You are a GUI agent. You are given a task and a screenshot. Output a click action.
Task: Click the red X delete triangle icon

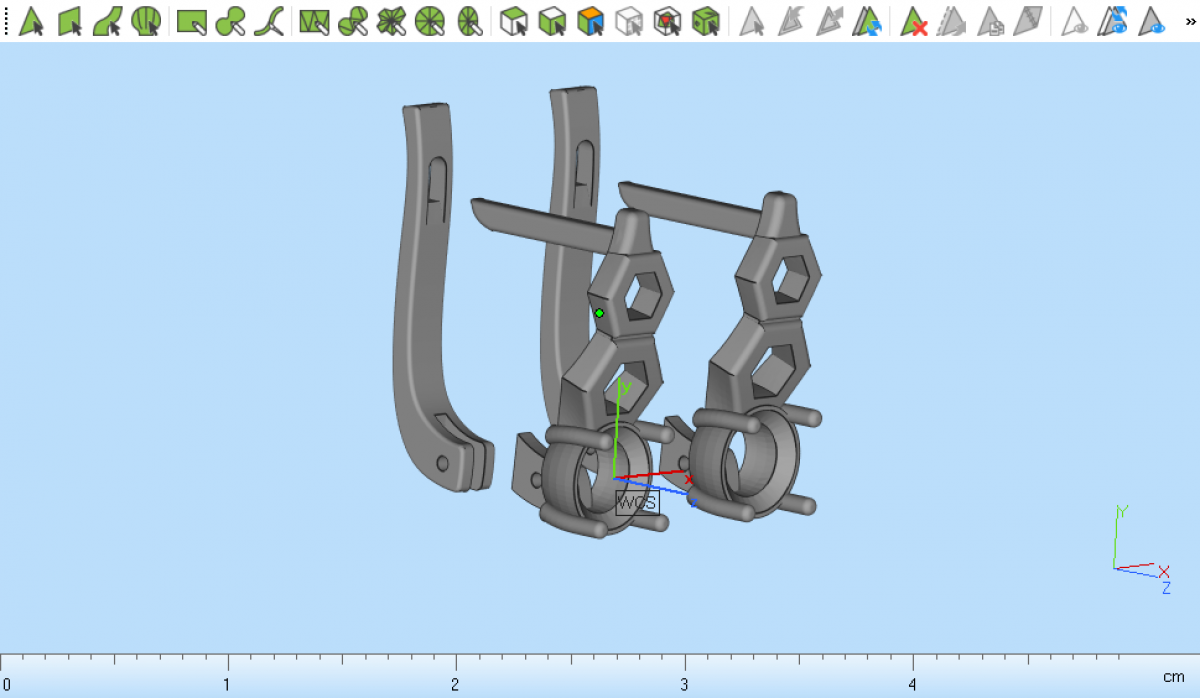(x=913, y=21)
